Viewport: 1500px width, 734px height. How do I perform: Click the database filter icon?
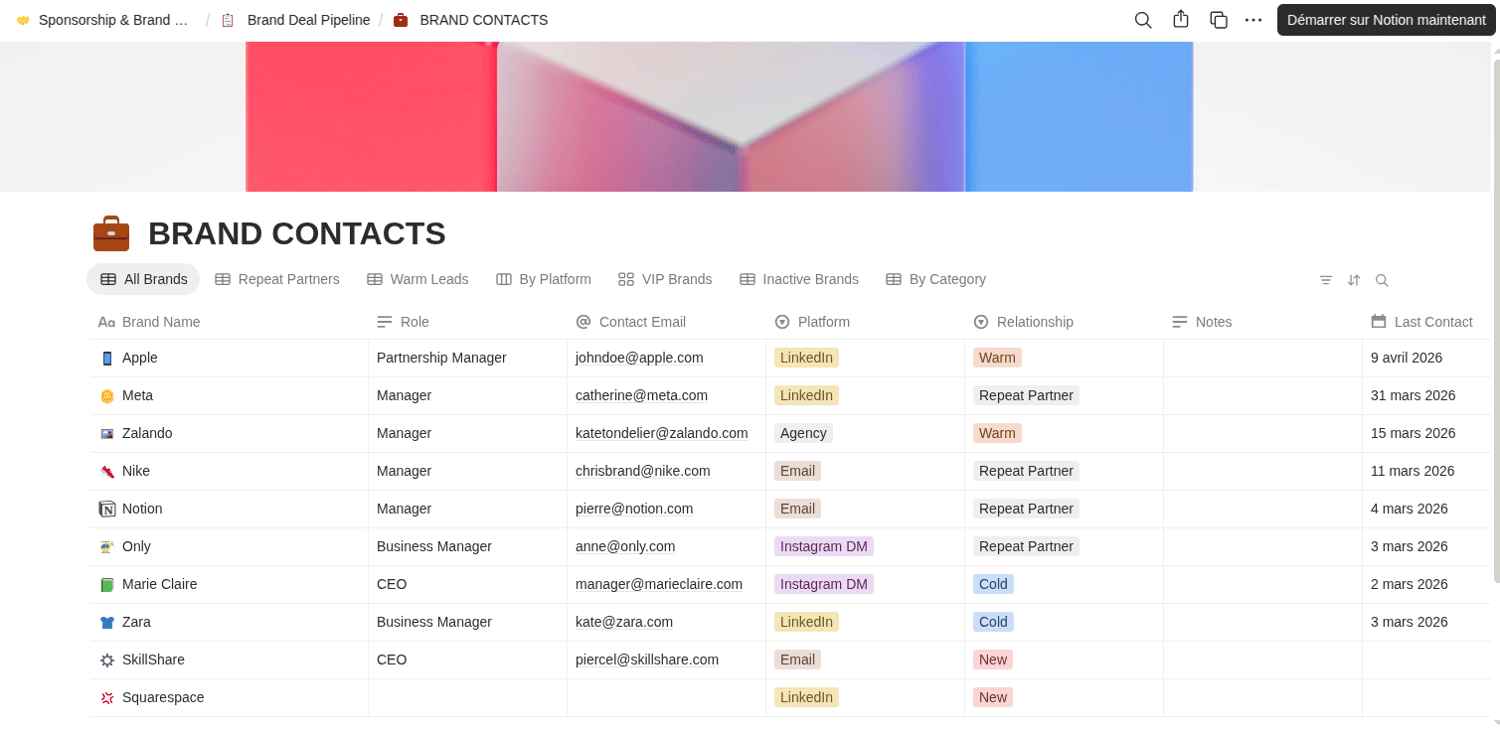coord(1326,280)
